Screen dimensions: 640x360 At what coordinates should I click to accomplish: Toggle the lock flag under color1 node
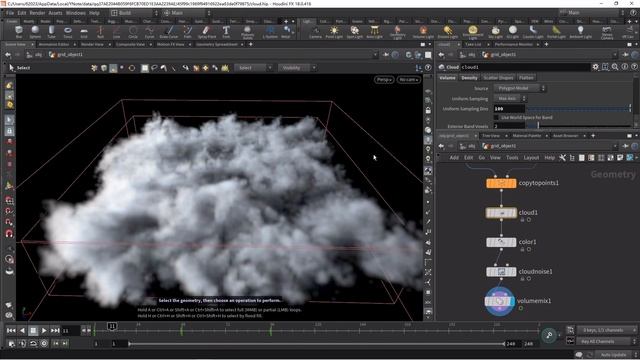(522, 249)
